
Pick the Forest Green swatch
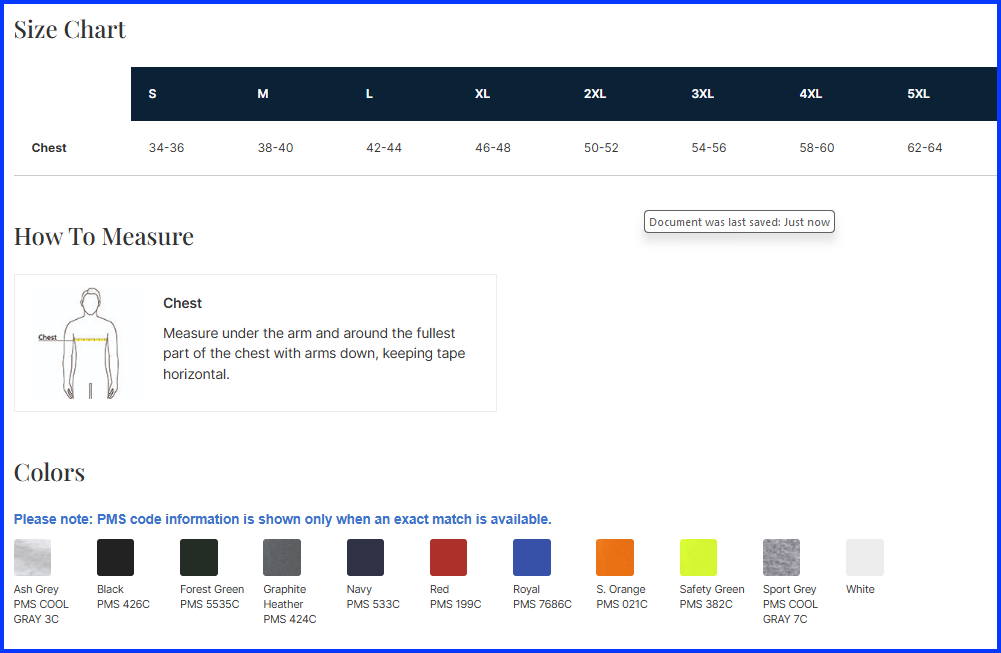click(x=198, y=557)
